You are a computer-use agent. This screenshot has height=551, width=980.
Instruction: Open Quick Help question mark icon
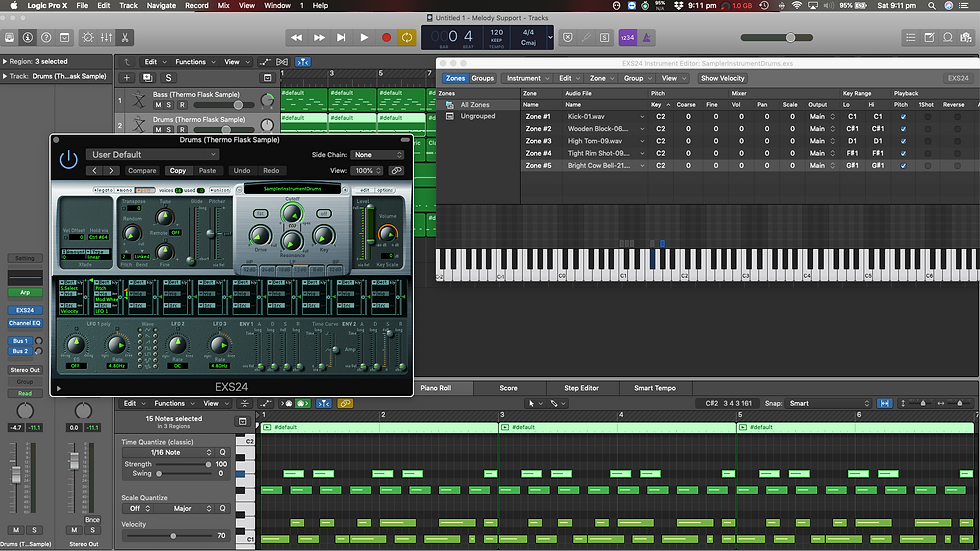tap(46, 37)
